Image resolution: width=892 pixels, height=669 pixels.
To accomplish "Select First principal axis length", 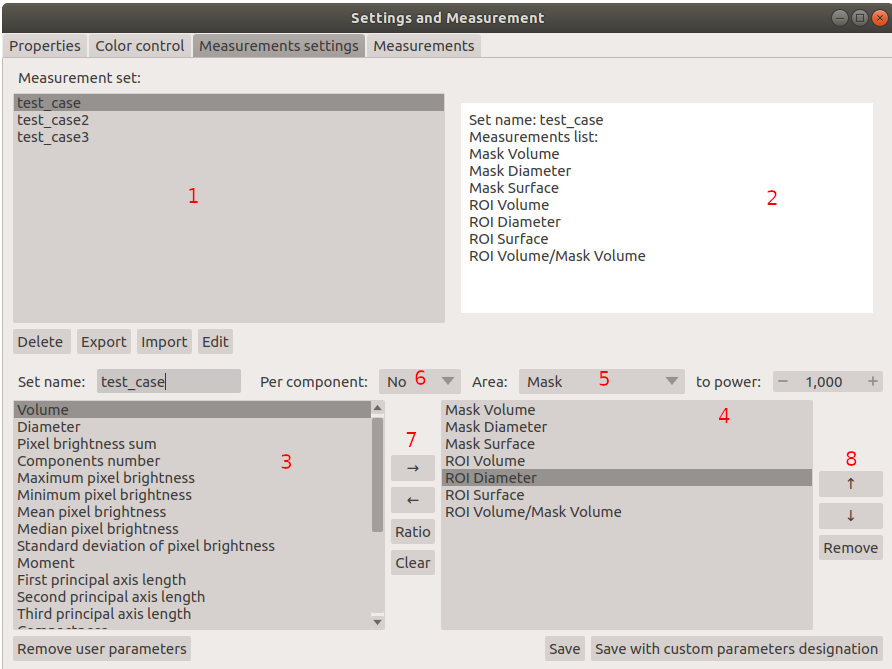I will pos(192,580).
